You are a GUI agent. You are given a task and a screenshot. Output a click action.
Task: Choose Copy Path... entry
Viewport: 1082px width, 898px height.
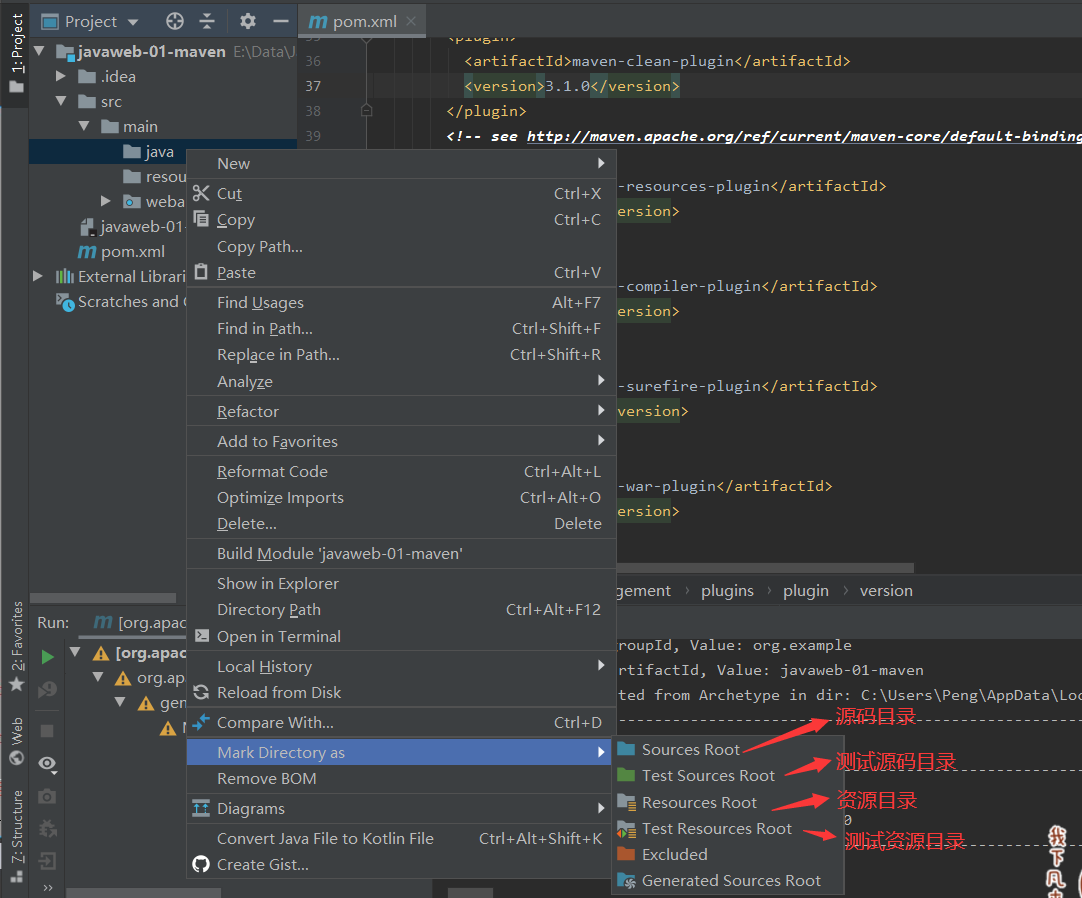[x=401, y=246]
